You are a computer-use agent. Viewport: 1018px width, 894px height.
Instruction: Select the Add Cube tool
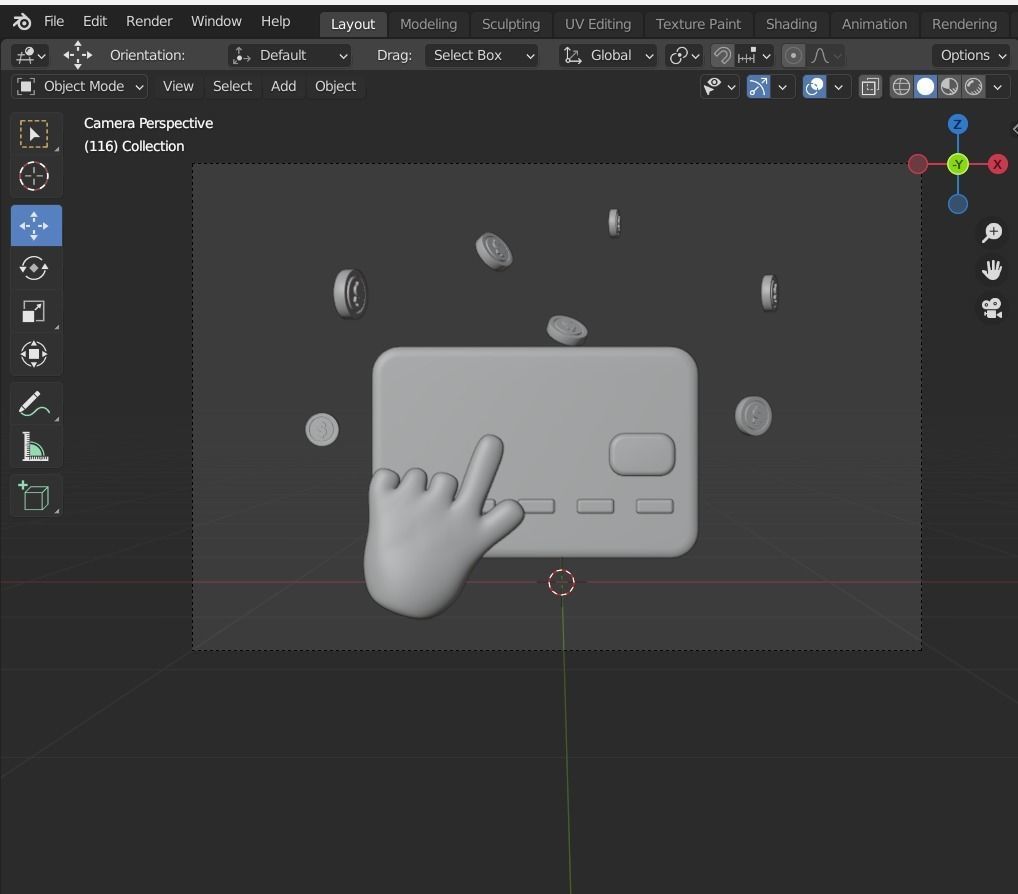tap(34, 495)
